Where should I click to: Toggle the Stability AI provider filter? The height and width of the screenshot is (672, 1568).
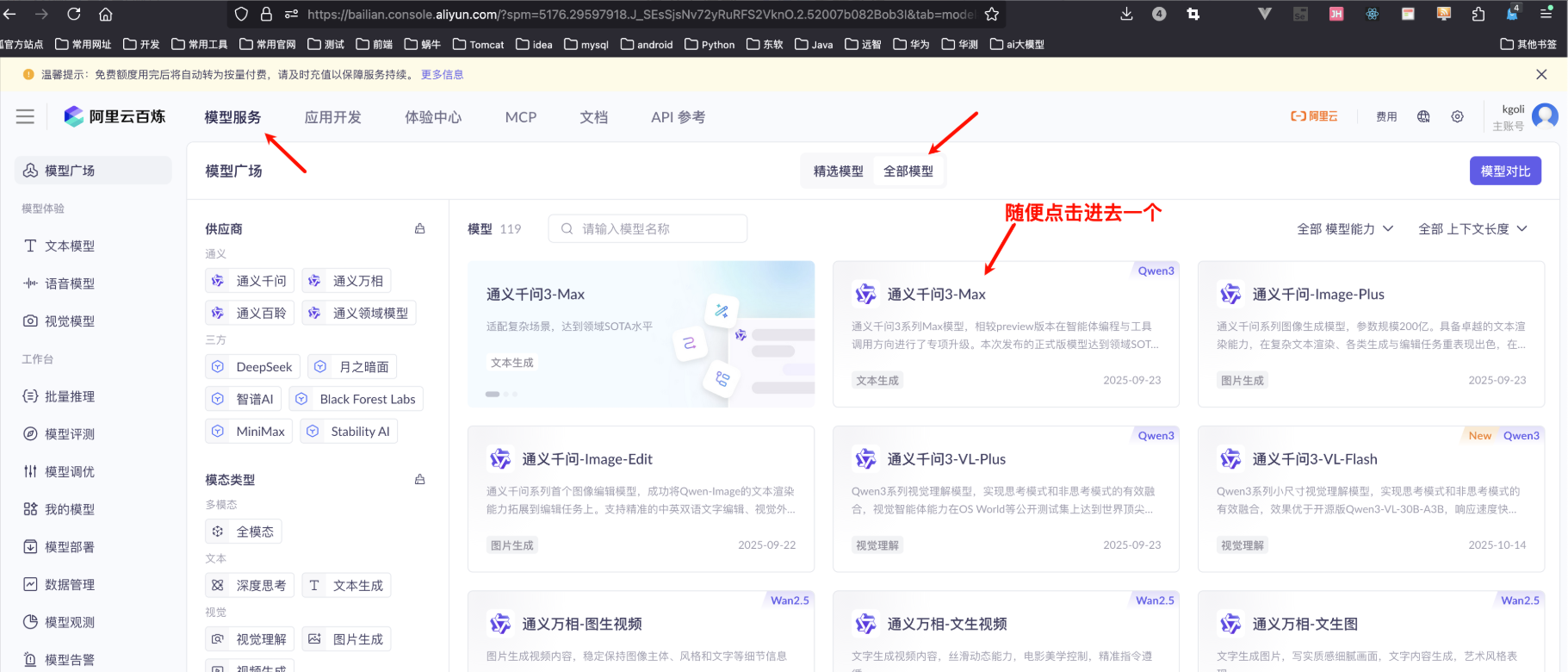[x=349, y=432]
